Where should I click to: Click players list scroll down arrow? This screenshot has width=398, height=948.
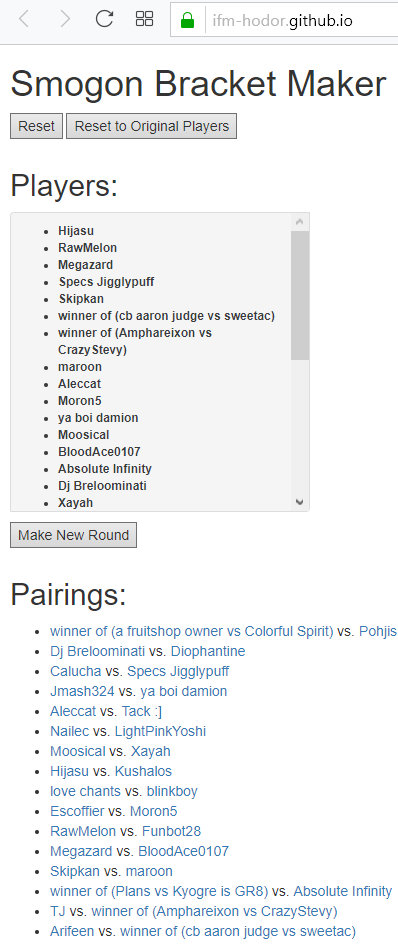tap(299, 502)
